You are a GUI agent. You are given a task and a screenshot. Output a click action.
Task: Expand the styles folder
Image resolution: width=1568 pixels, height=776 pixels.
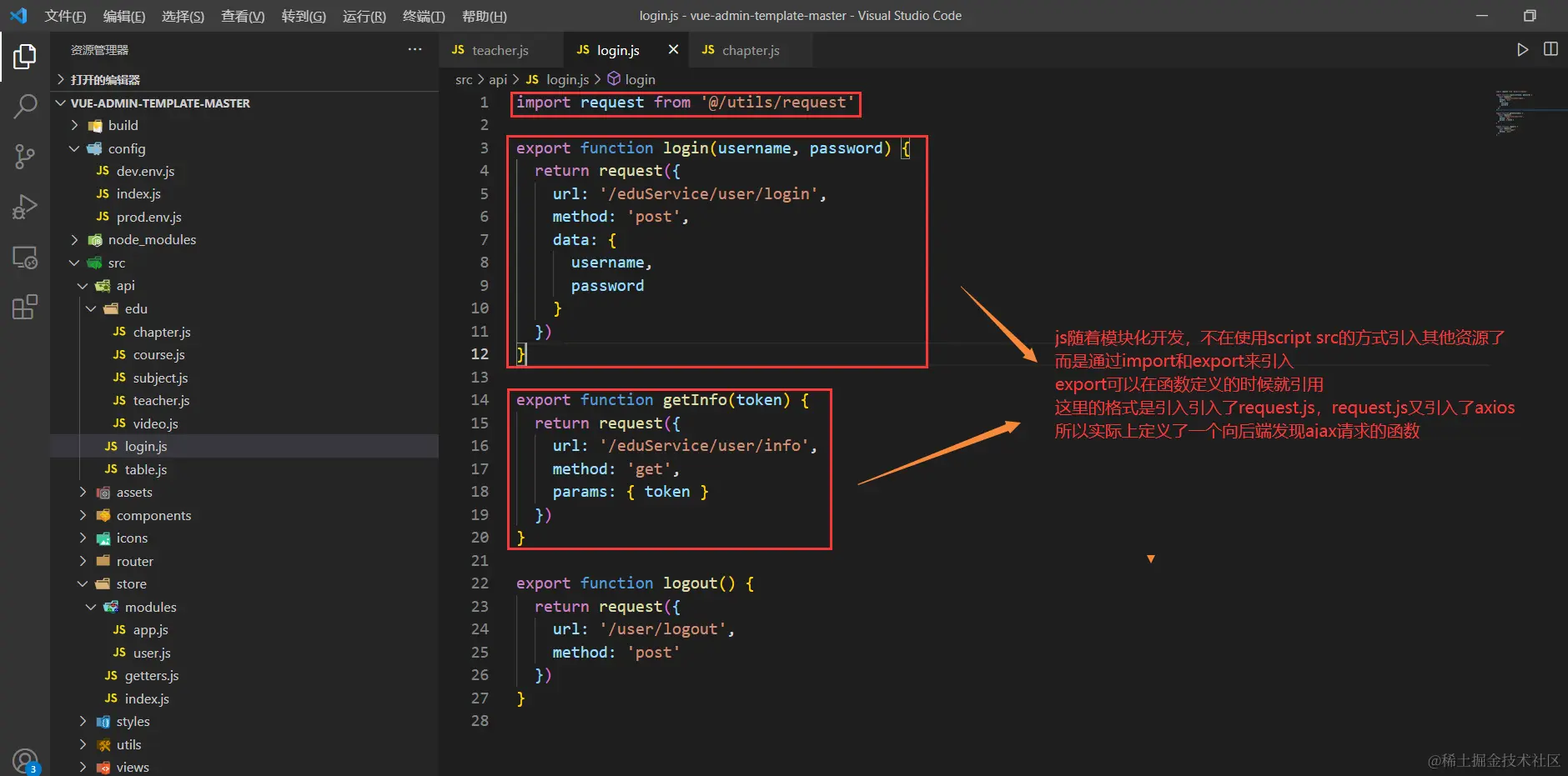pyautogui.click(x=244, y=722)
